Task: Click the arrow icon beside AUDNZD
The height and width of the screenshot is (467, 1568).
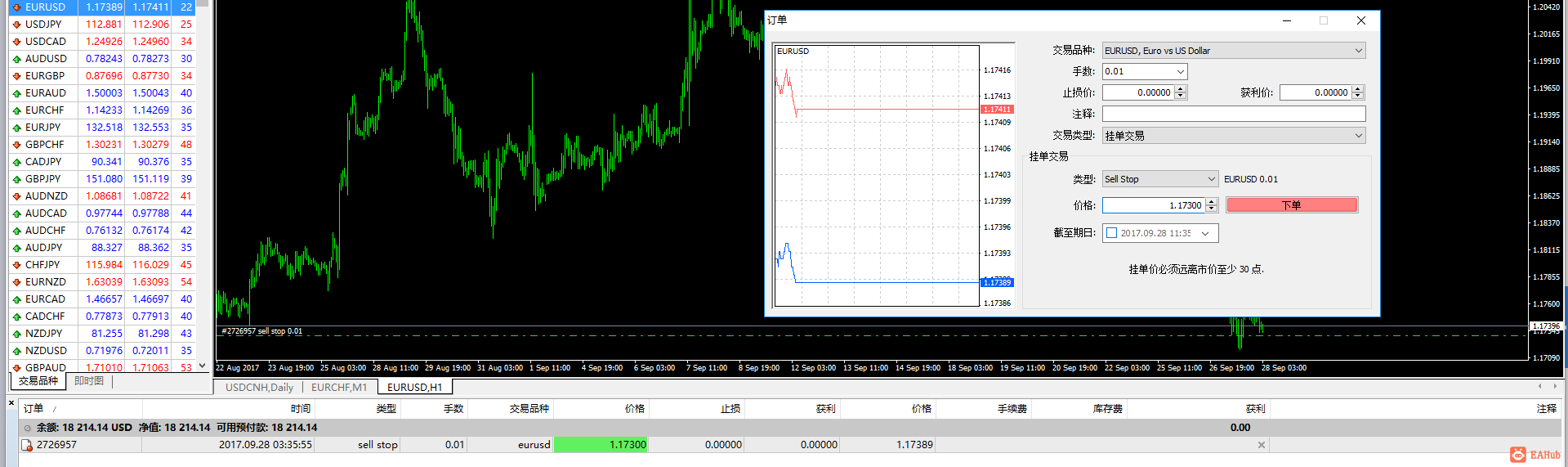Action: point(16,196)
